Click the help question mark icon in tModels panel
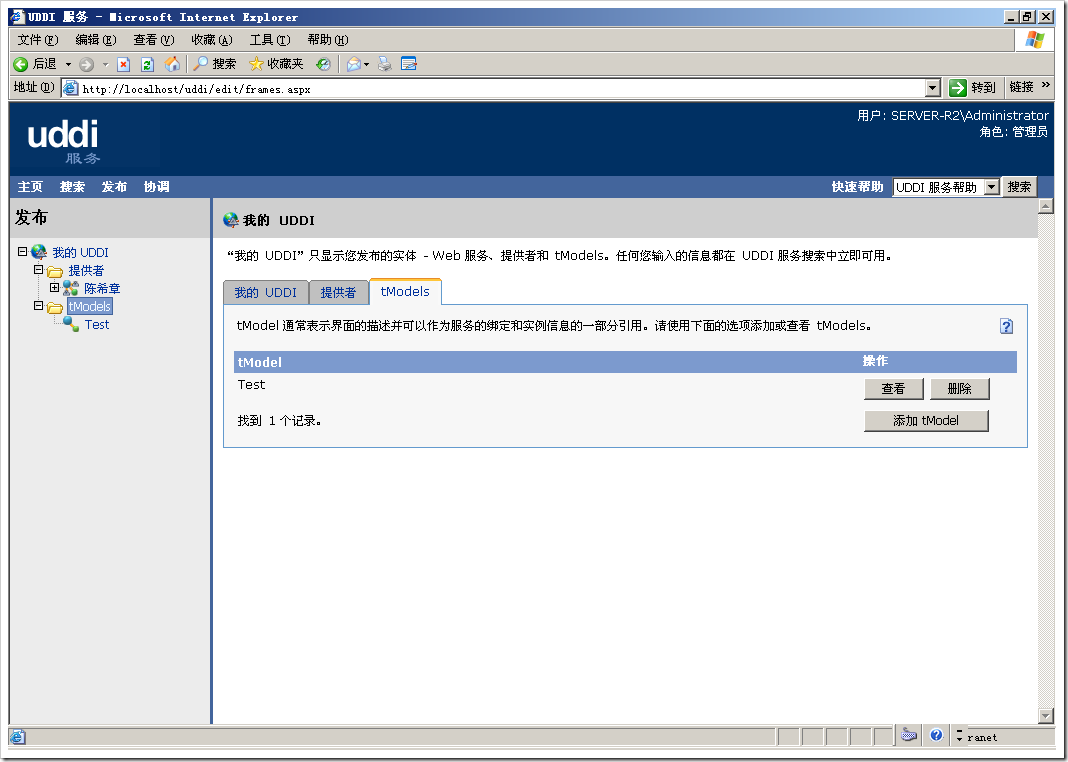1068x762 pixels. tap(1006, 326)
